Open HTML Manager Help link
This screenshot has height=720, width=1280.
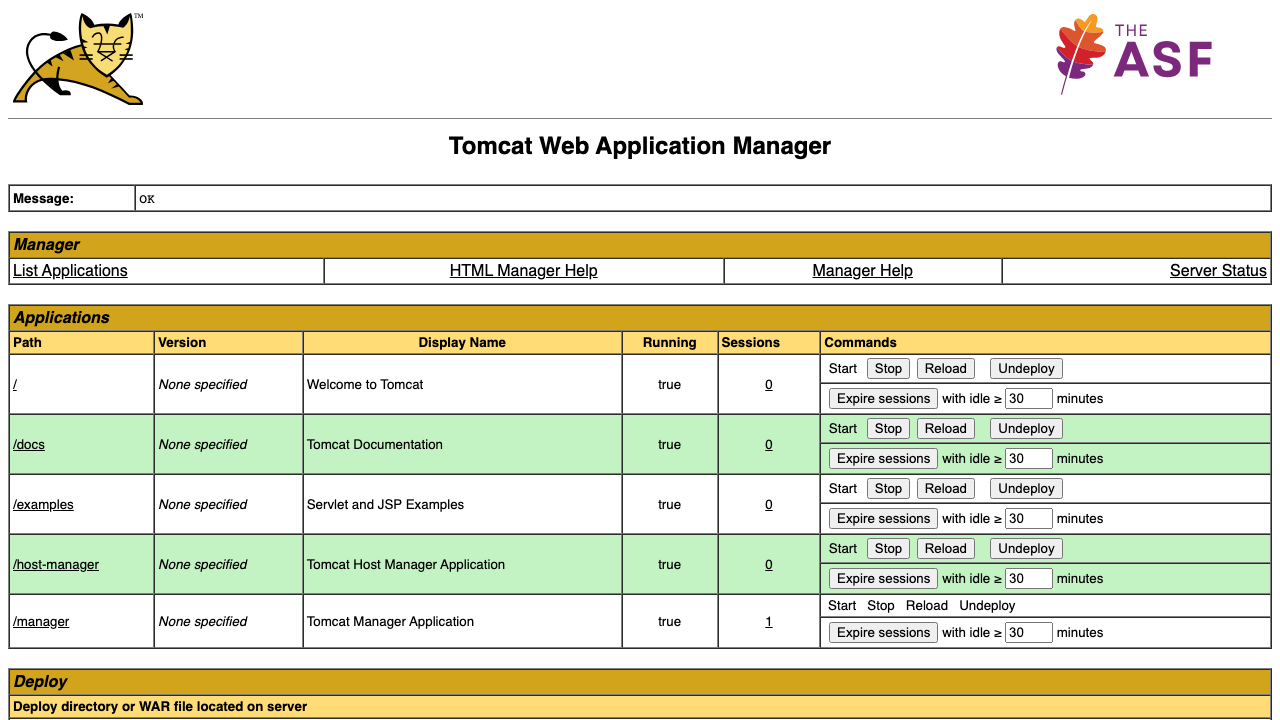point(523,271)
